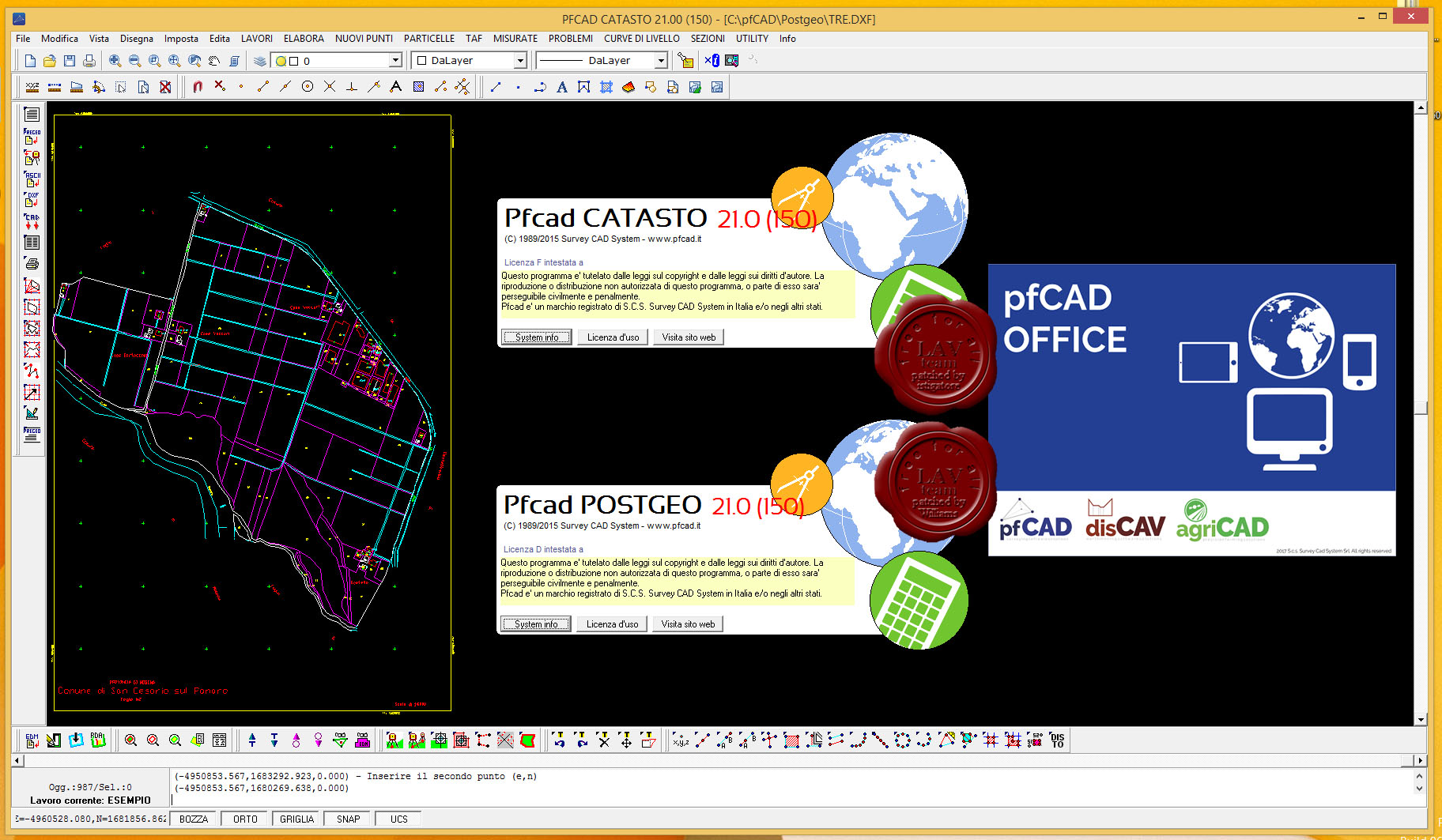Toggle UCS in status bar
This screenshot has width=1442, height=840.
coord(399,819)
